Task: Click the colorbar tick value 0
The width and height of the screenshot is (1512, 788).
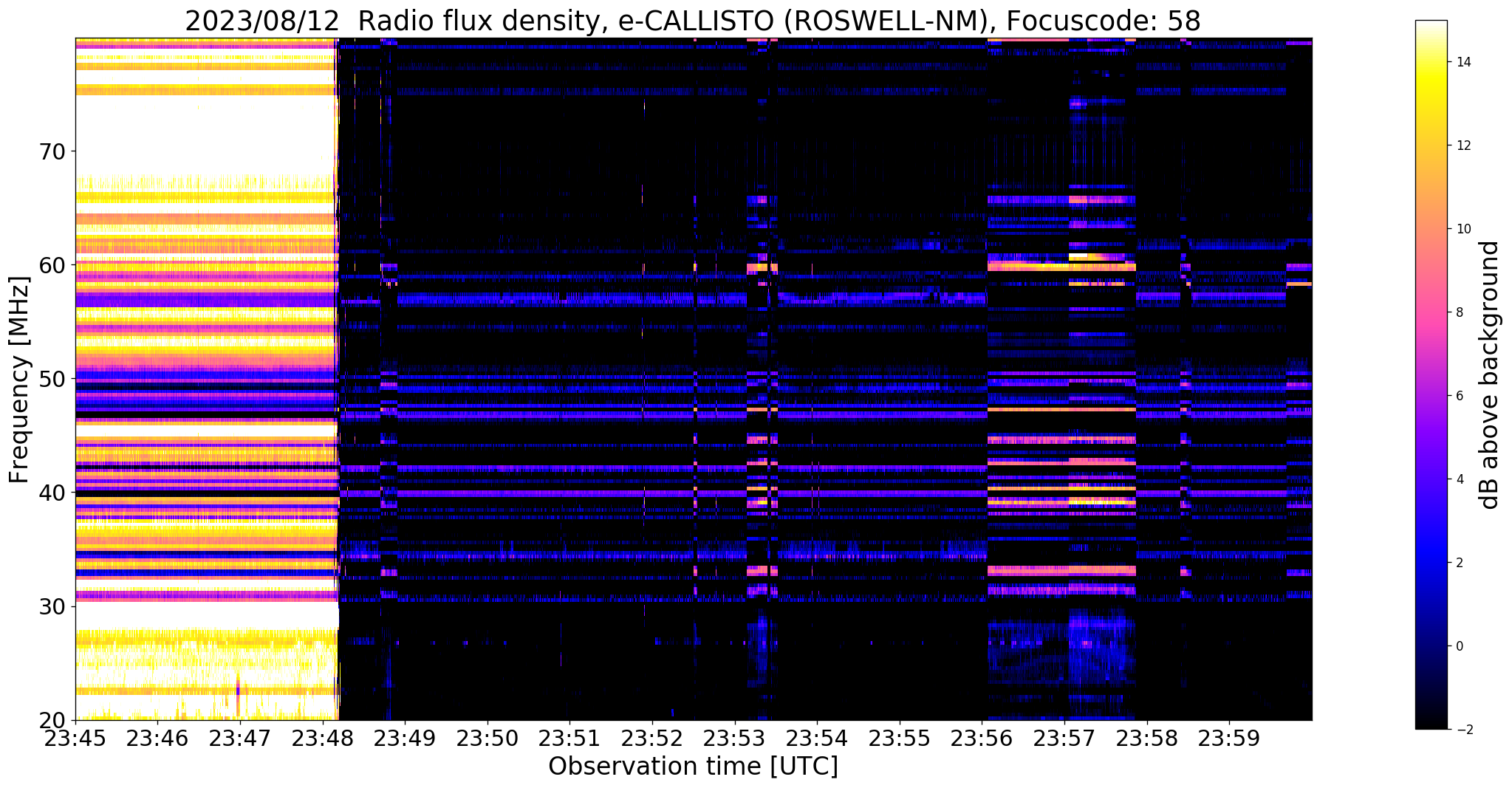Action: 1458,646
